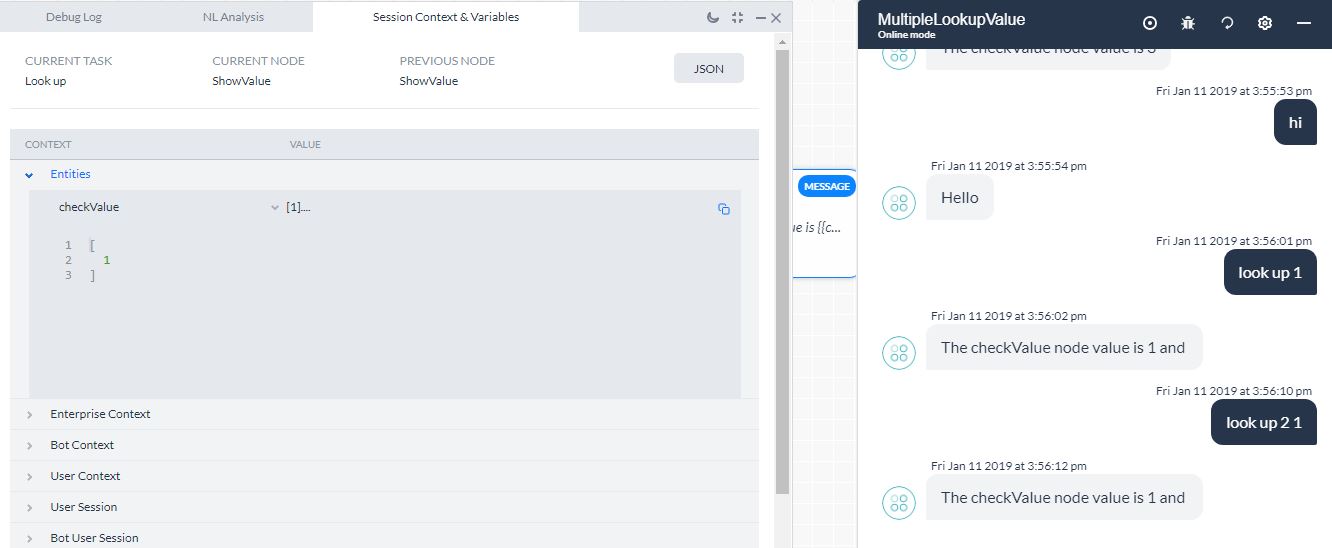Click the blue MESSAGE node label
Screen dimensions: 1332x548
point(827,186)
